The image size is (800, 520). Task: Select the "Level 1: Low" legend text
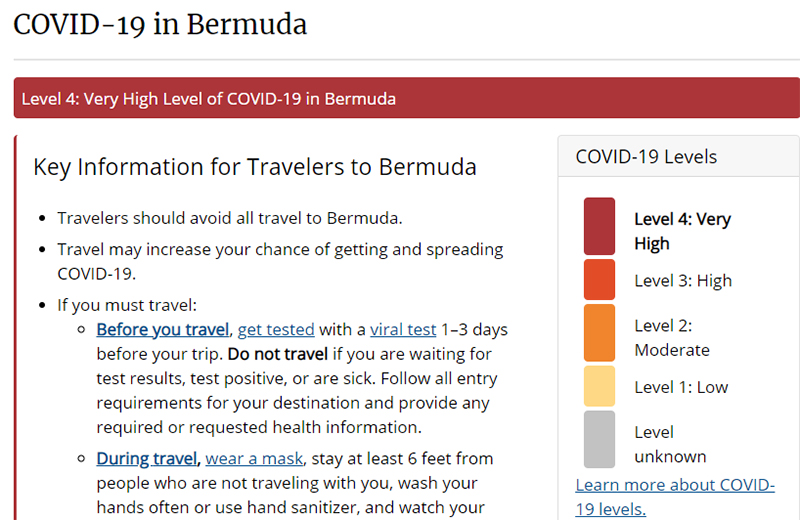(x=681, y=387)
